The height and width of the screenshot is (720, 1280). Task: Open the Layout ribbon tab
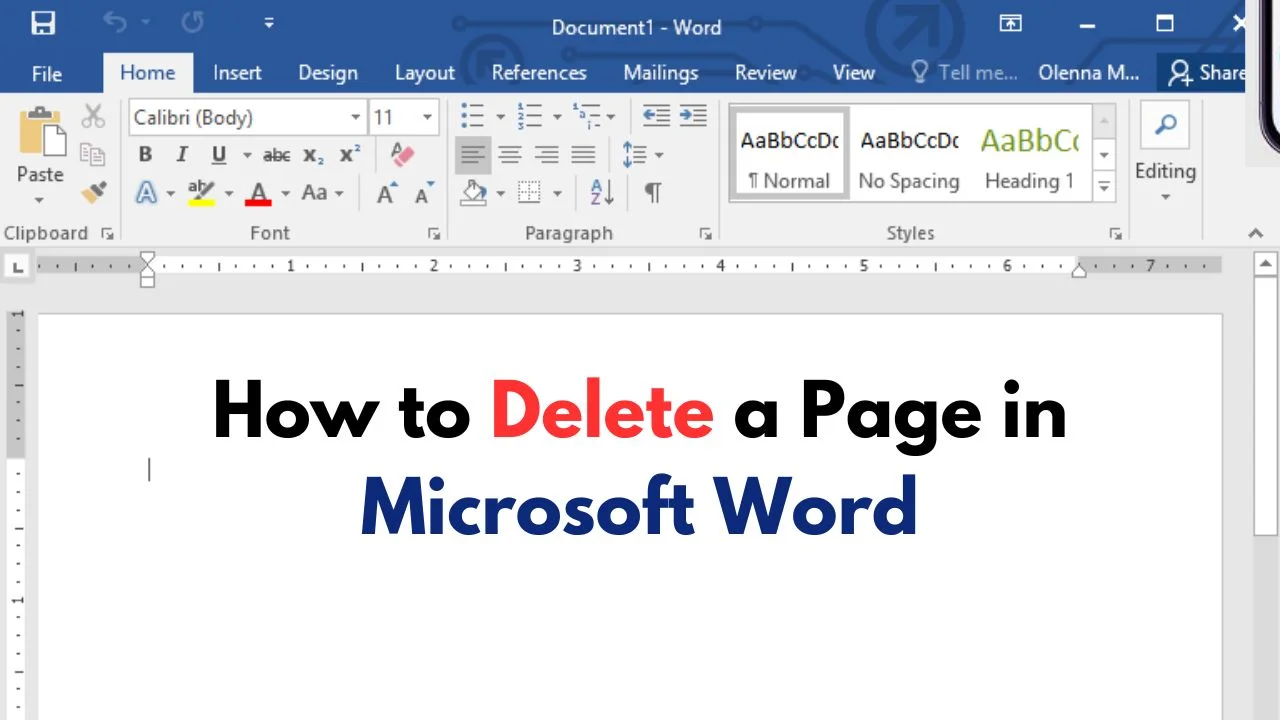(424, 73)
